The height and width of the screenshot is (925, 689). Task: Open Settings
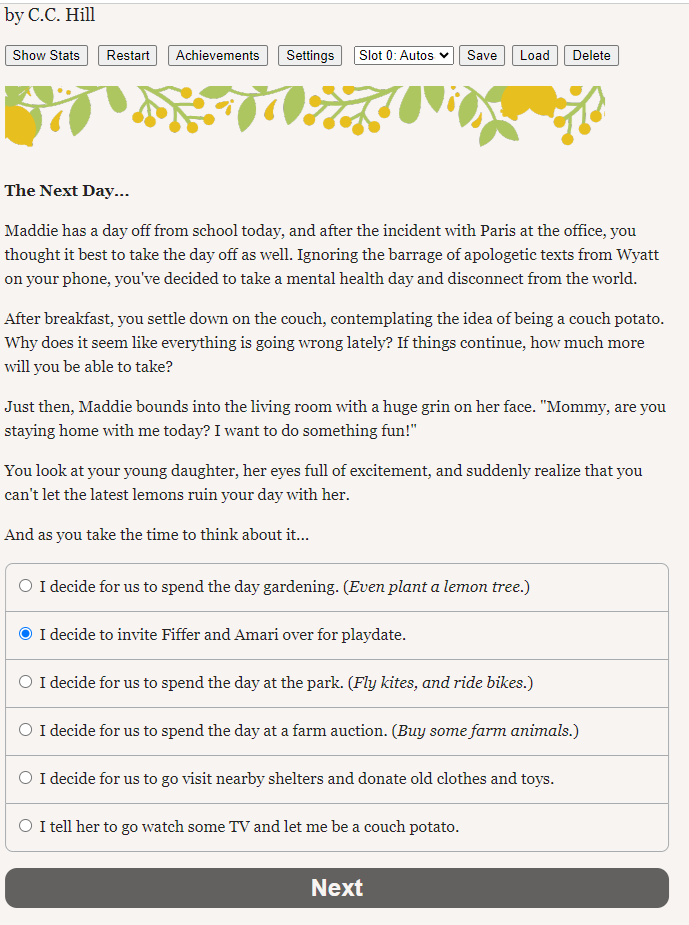(x=310, y=55)
